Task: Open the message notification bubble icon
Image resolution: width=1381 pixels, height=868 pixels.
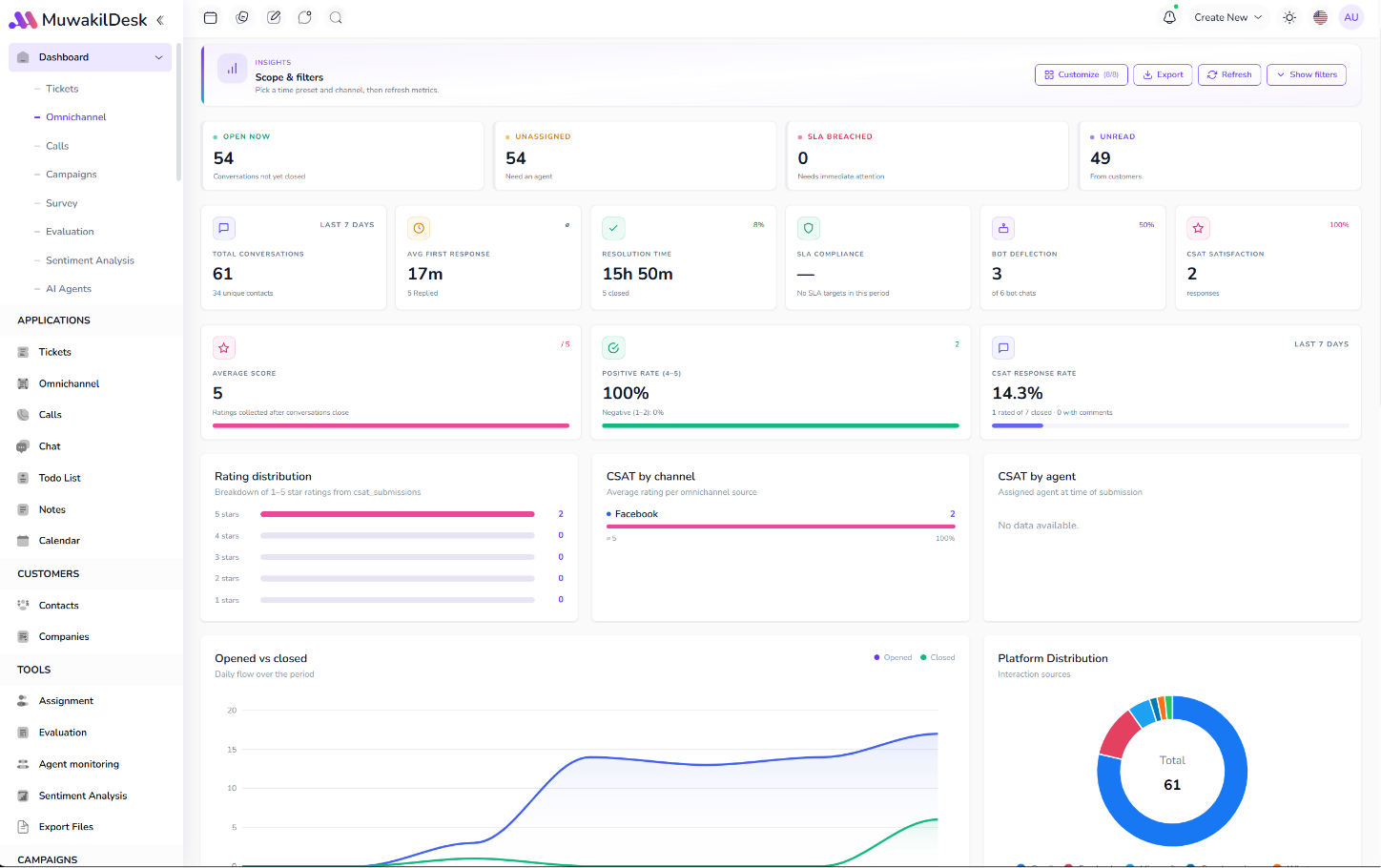Action: 304,17
